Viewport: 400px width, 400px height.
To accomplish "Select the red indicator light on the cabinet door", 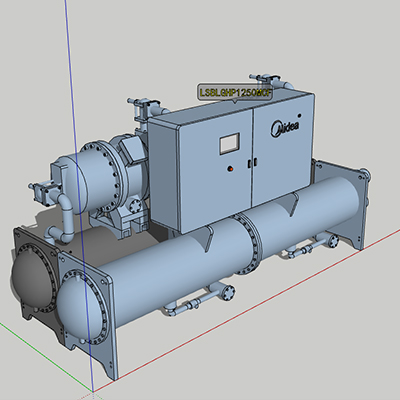I will (x=230, y=169).
